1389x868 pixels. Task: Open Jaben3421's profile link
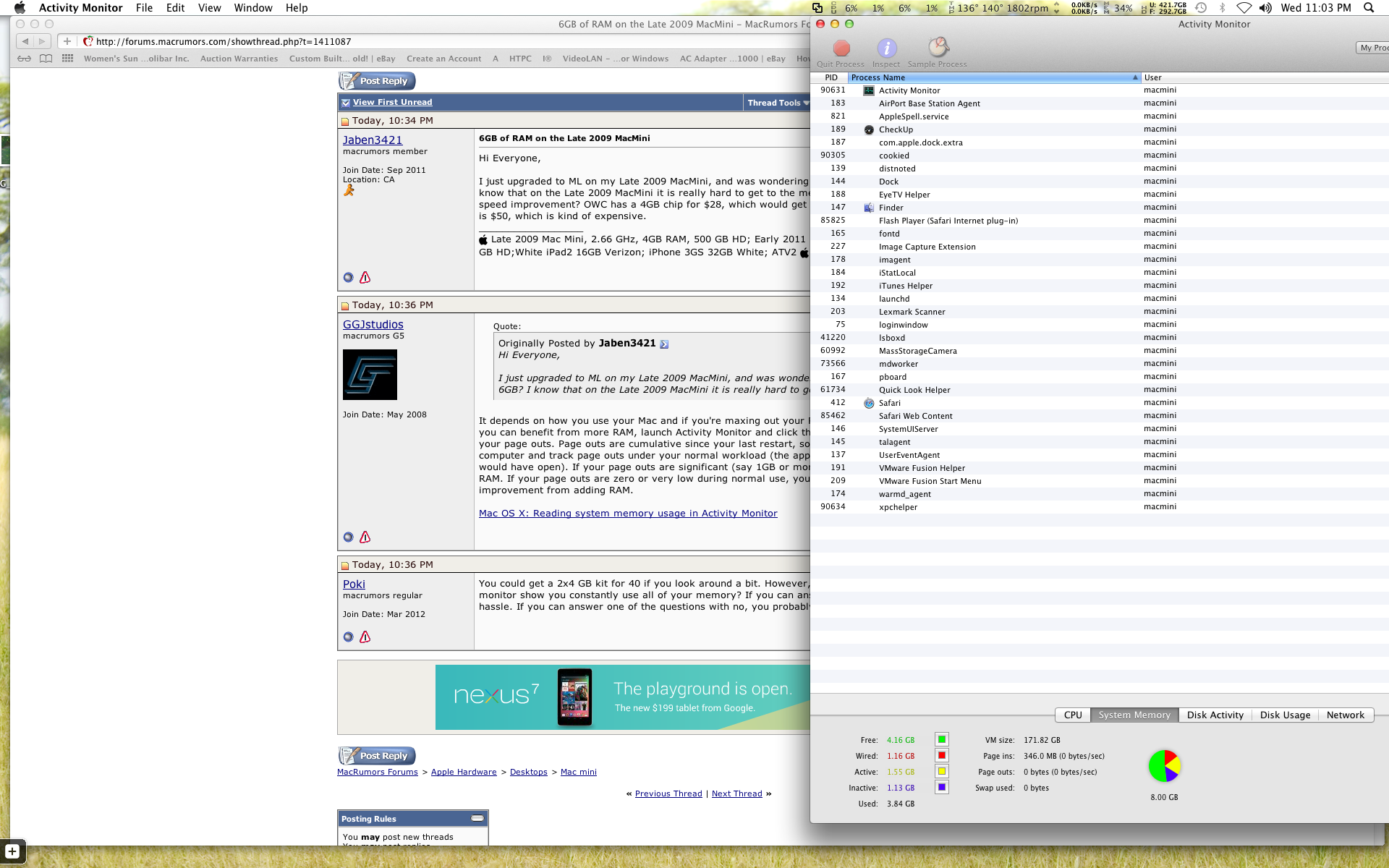[x=373, y=140]
